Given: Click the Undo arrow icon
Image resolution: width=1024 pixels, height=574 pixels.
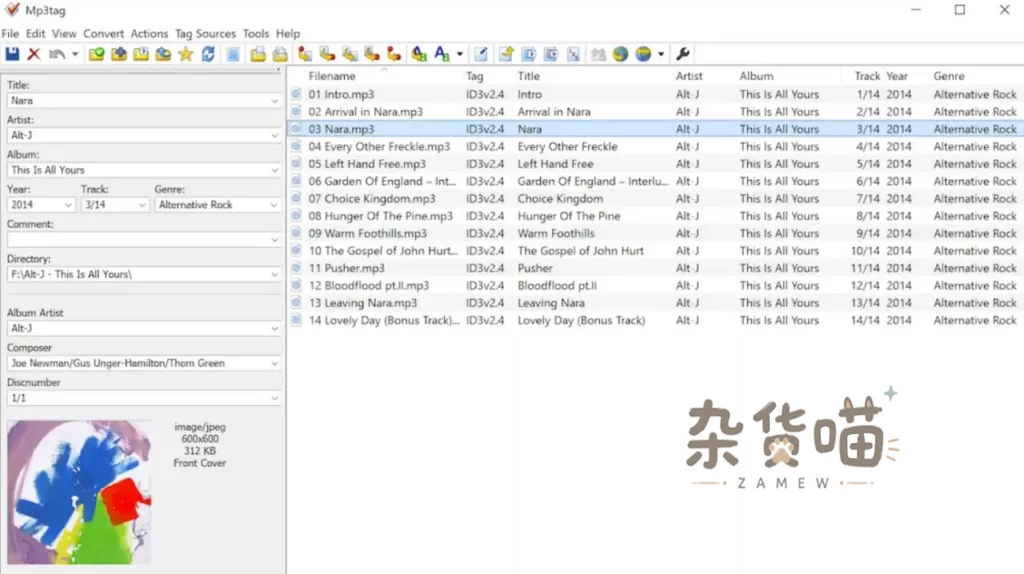Looking at the screenshot, I should (x=57, y=54).
